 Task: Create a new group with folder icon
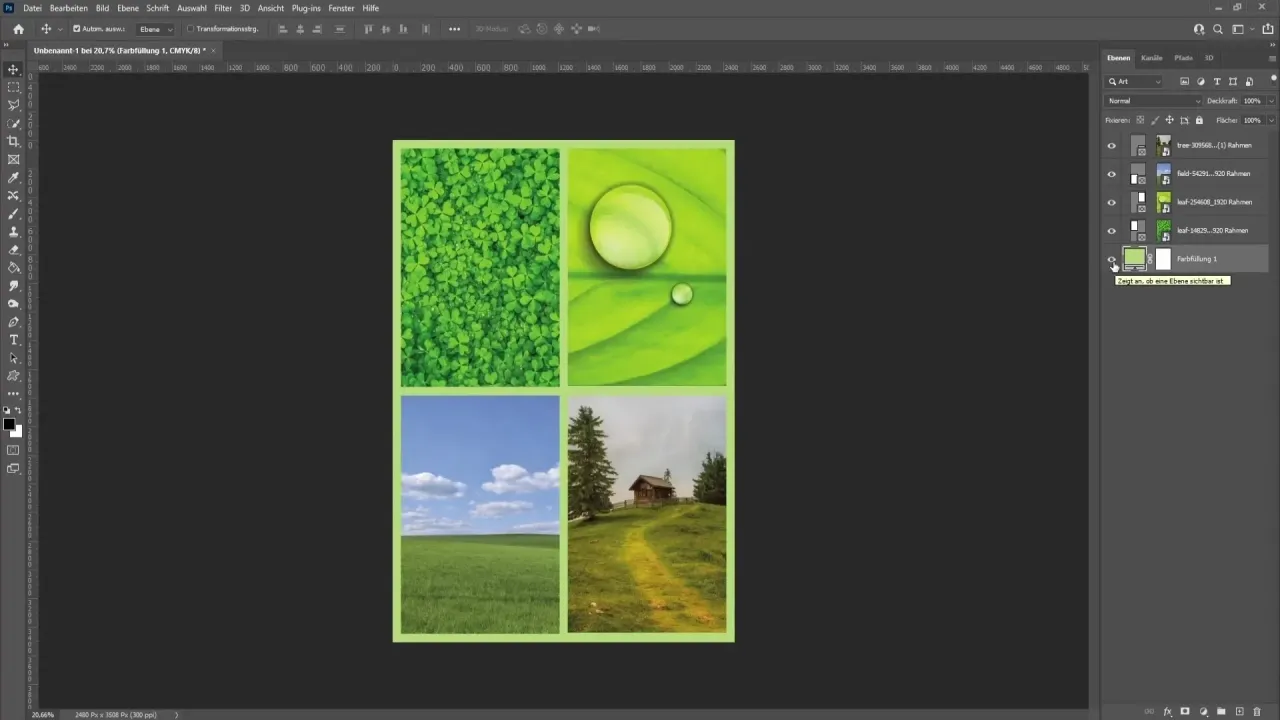tap(1221, 711)
